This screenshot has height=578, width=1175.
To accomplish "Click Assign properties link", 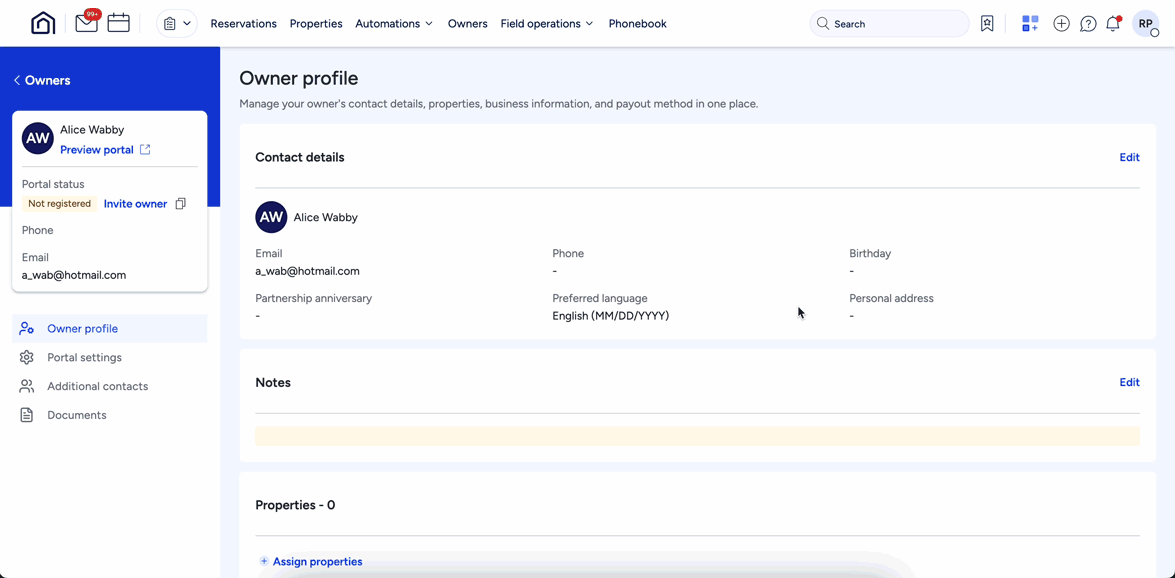I will coord(317,561).
